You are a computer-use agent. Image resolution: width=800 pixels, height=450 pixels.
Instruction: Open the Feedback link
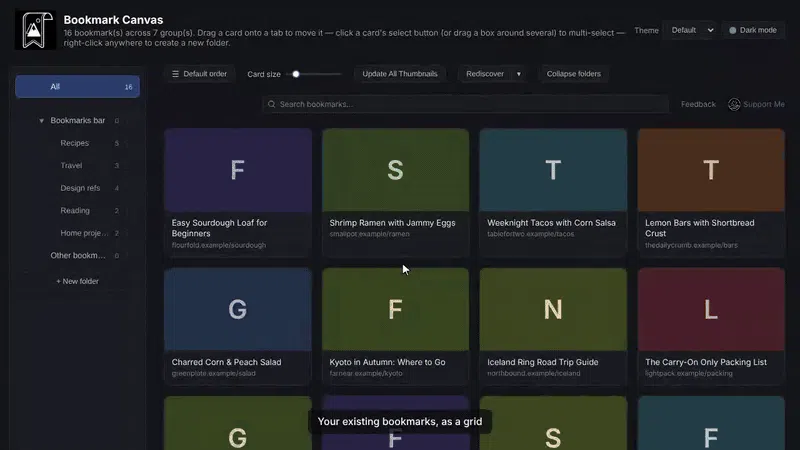[698, 104]
